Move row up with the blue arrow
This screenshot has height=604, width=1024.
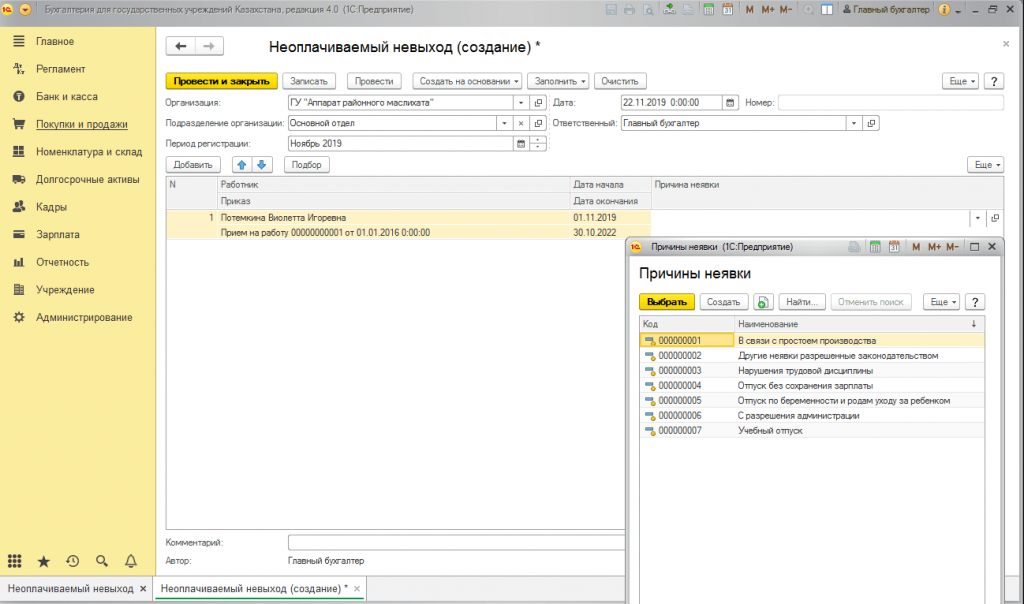coord(241,164)
